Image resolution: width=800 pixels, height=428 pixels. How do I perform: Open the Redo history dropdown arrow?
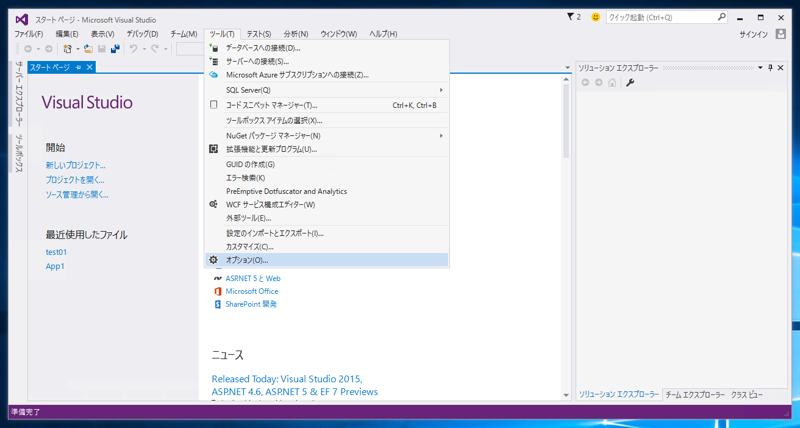(166, 49)
